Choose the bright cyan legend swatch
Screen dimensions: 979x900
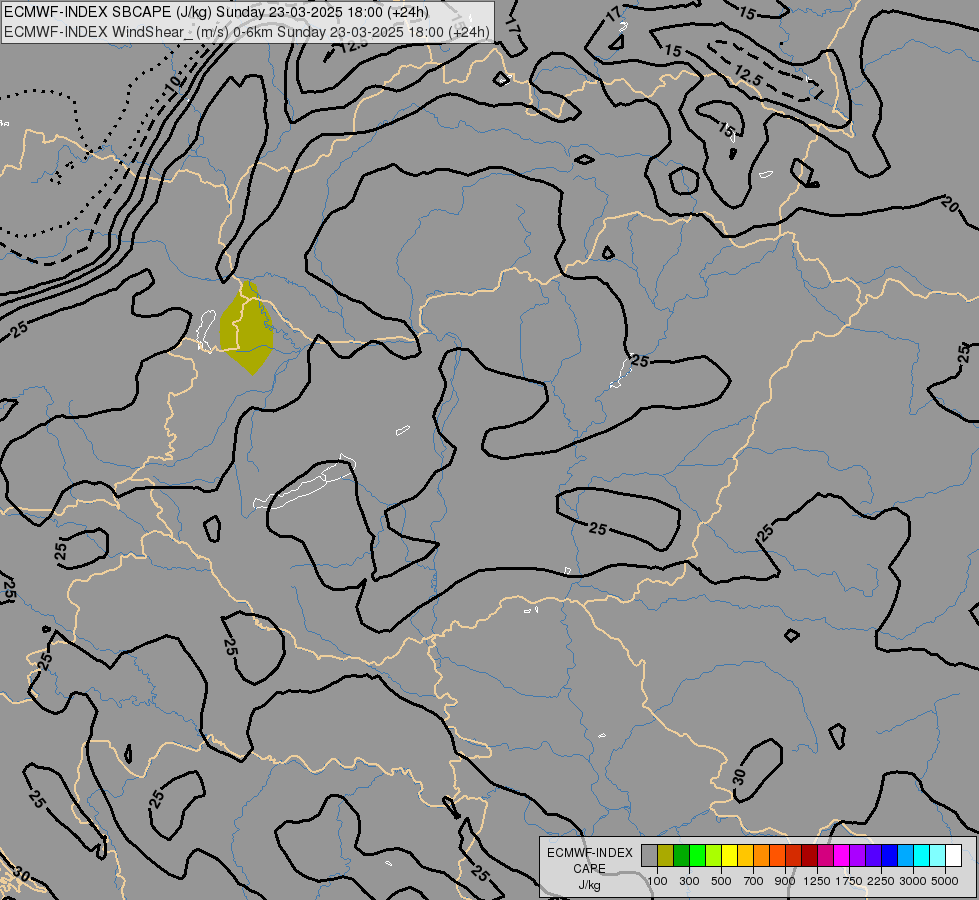pyautogui.click(x=922, y=855)
